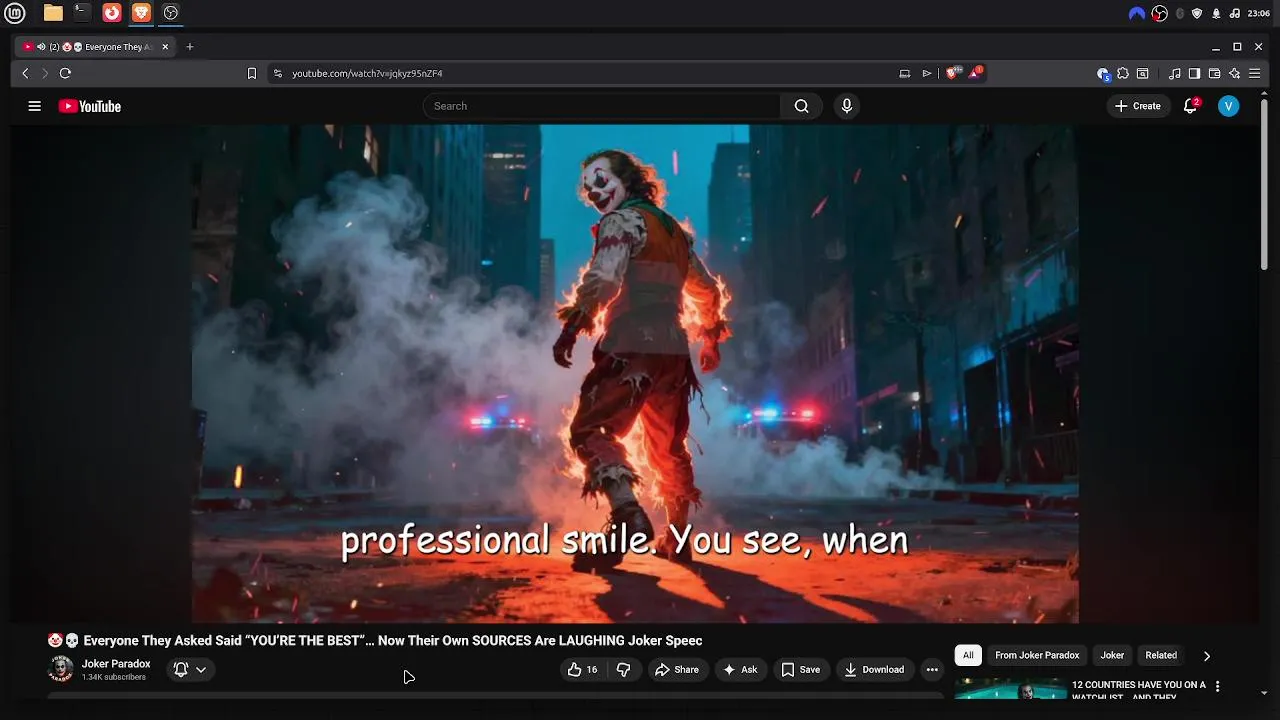Open the extension icon with the S badge
1280x720 pixels.
coord(1103,73)
